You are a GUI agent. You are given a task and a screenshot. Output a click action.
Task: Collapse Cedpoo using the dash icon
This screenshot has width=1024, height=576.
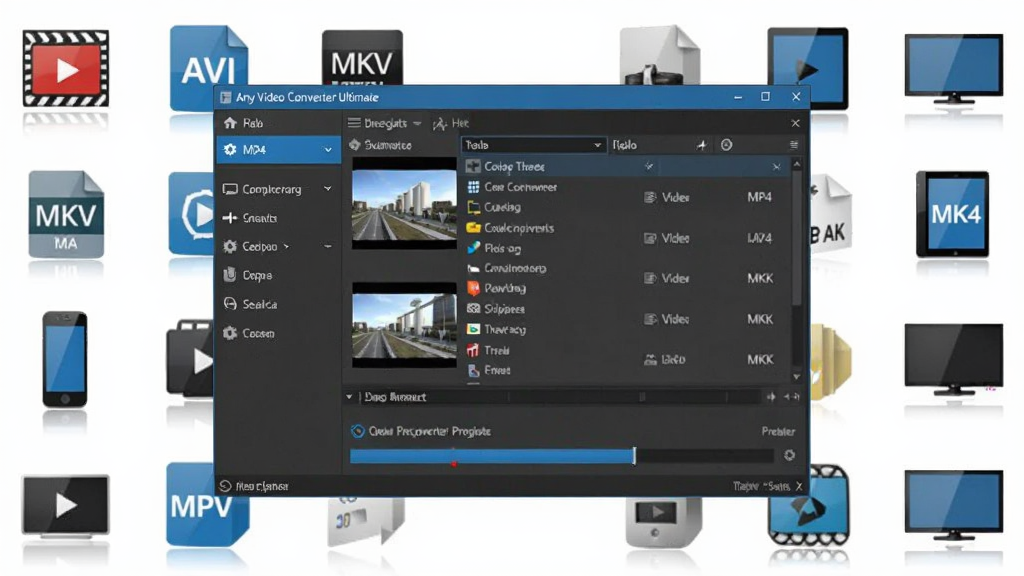pos(328,246)
